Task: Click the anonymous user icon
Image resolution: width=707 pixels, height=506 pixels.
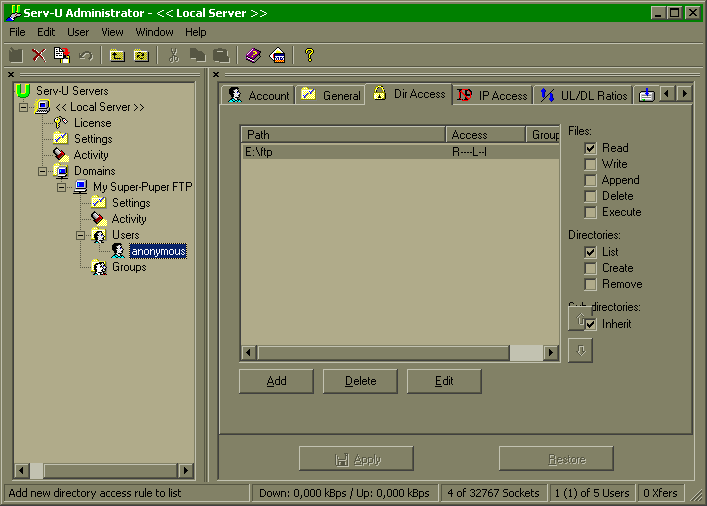Action: pos(118,251)
